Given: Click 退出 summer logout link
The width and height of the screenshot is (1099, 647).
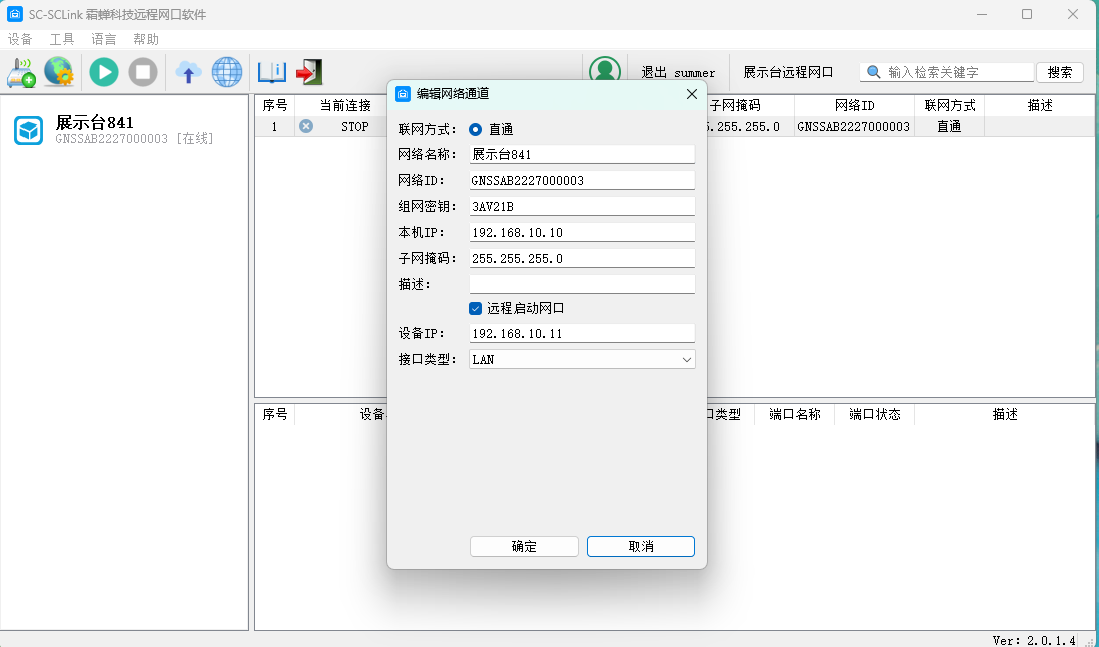Looking at the screenshot, I should coord(678,72).
